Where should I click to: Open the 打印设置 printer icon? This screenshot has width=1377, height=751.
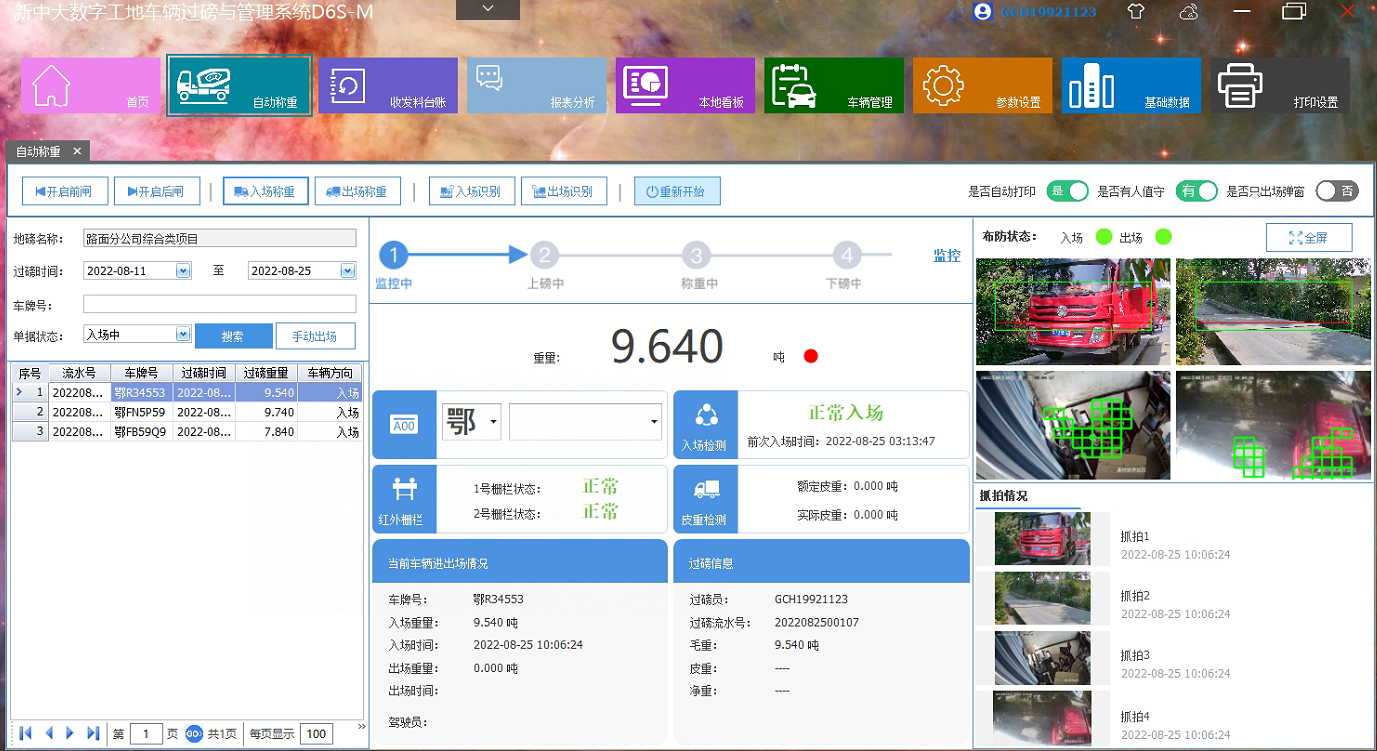tap(1279, 85)
